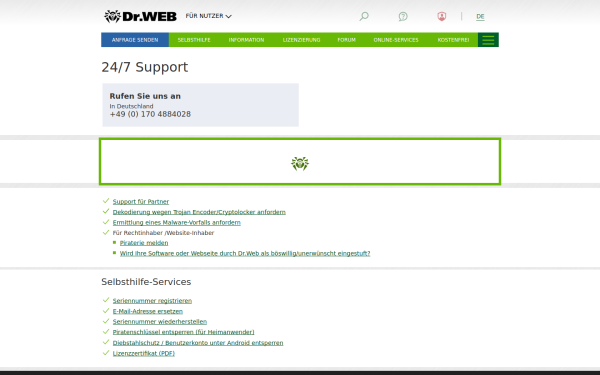
Task: Expand the FÜR NUTZER dropdown
Action: click(209, 16)
